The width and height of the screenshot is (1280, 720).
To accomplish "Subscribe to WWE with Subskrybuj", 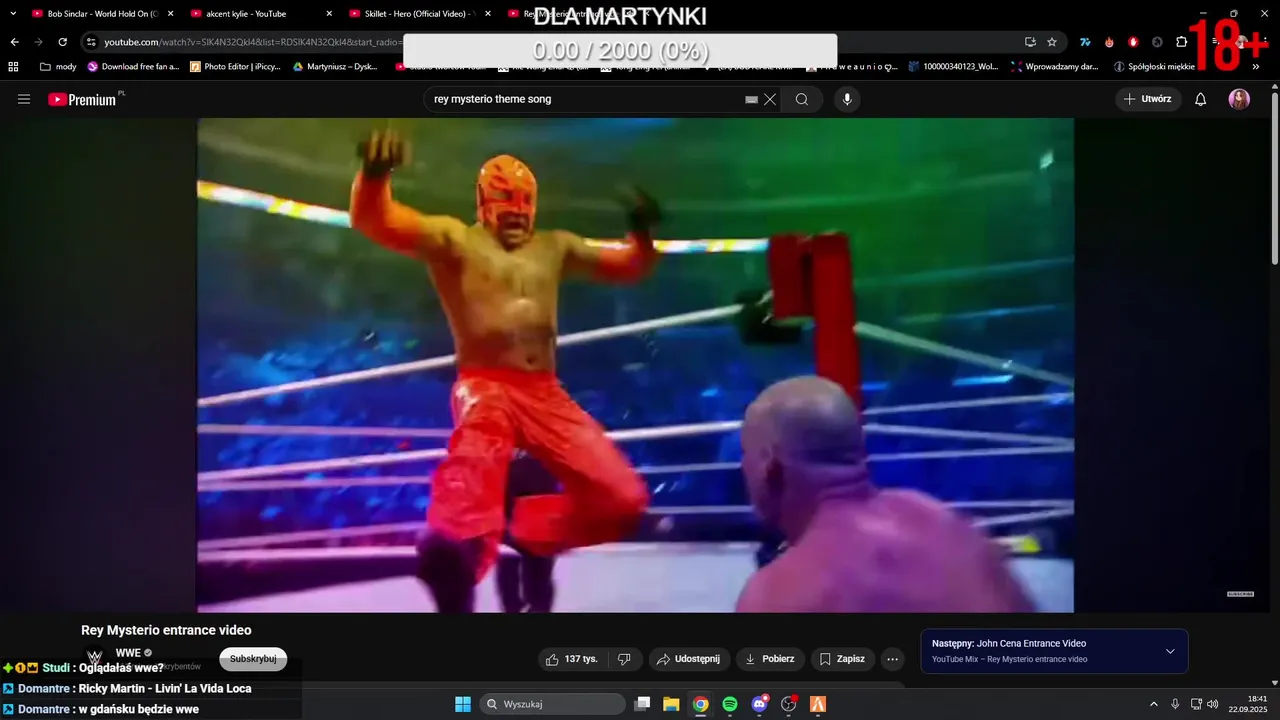I will pos(253,659).
